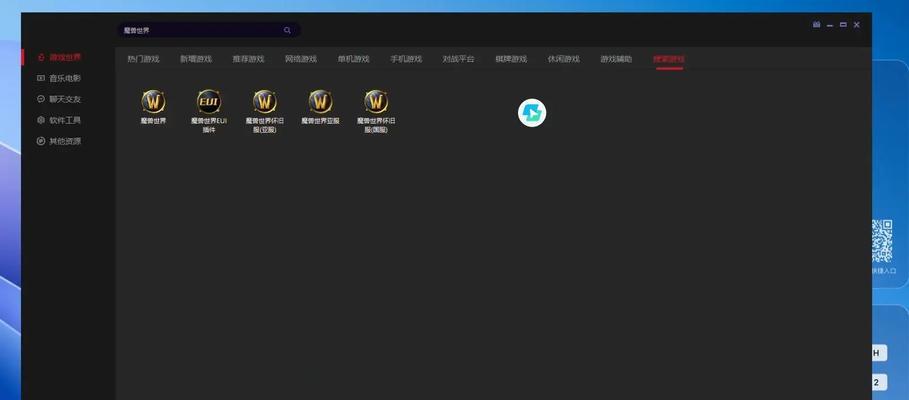Close the game menu window

(857, 25)
